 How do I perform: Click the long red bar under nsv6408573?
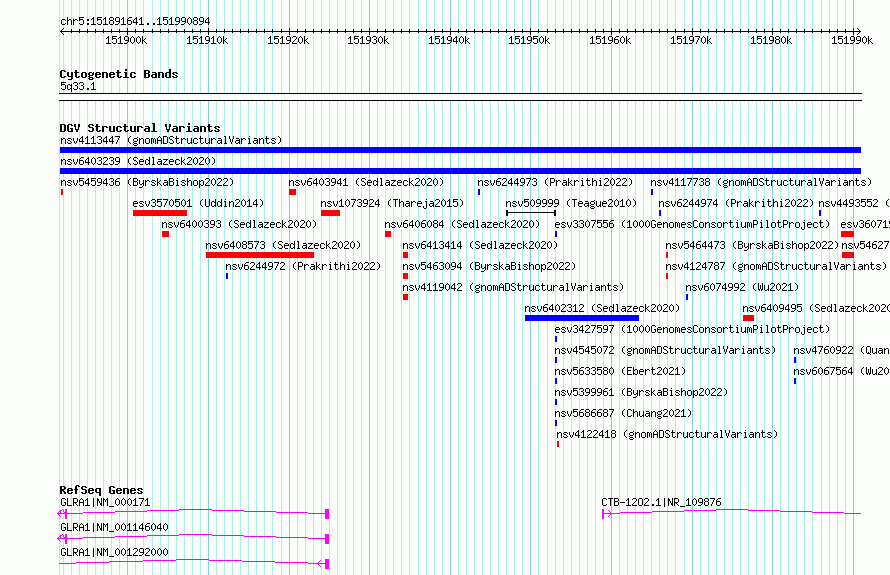260,255
